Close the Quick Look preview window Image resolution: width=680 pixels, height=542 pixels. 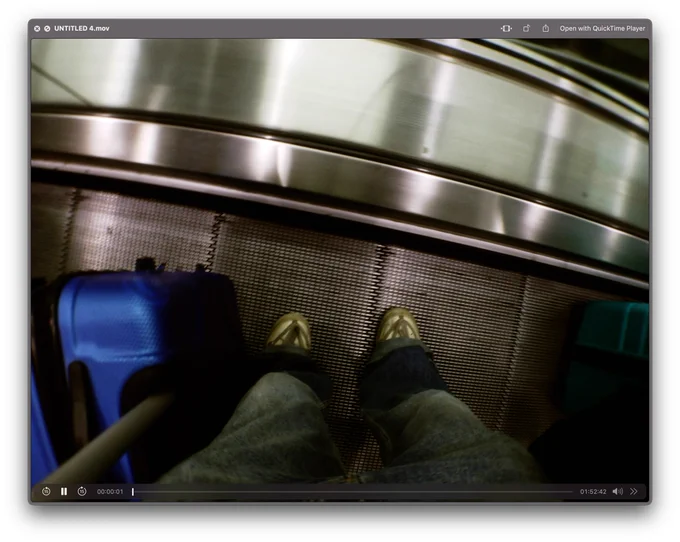tap(37, 29)
